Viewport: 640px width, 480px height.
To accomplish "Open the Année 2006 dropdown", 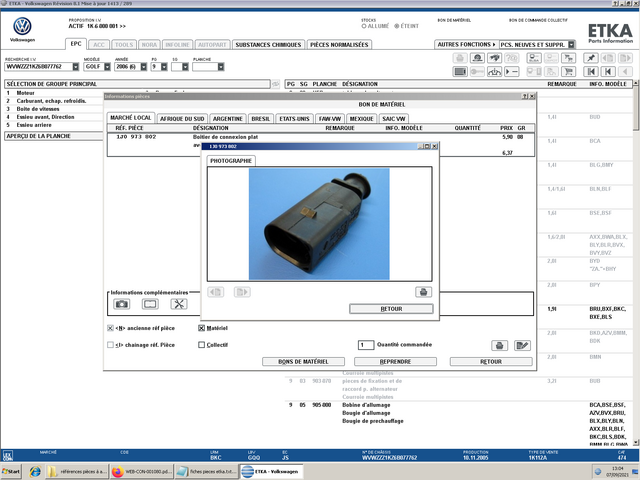I will click(x=144, y=67).
